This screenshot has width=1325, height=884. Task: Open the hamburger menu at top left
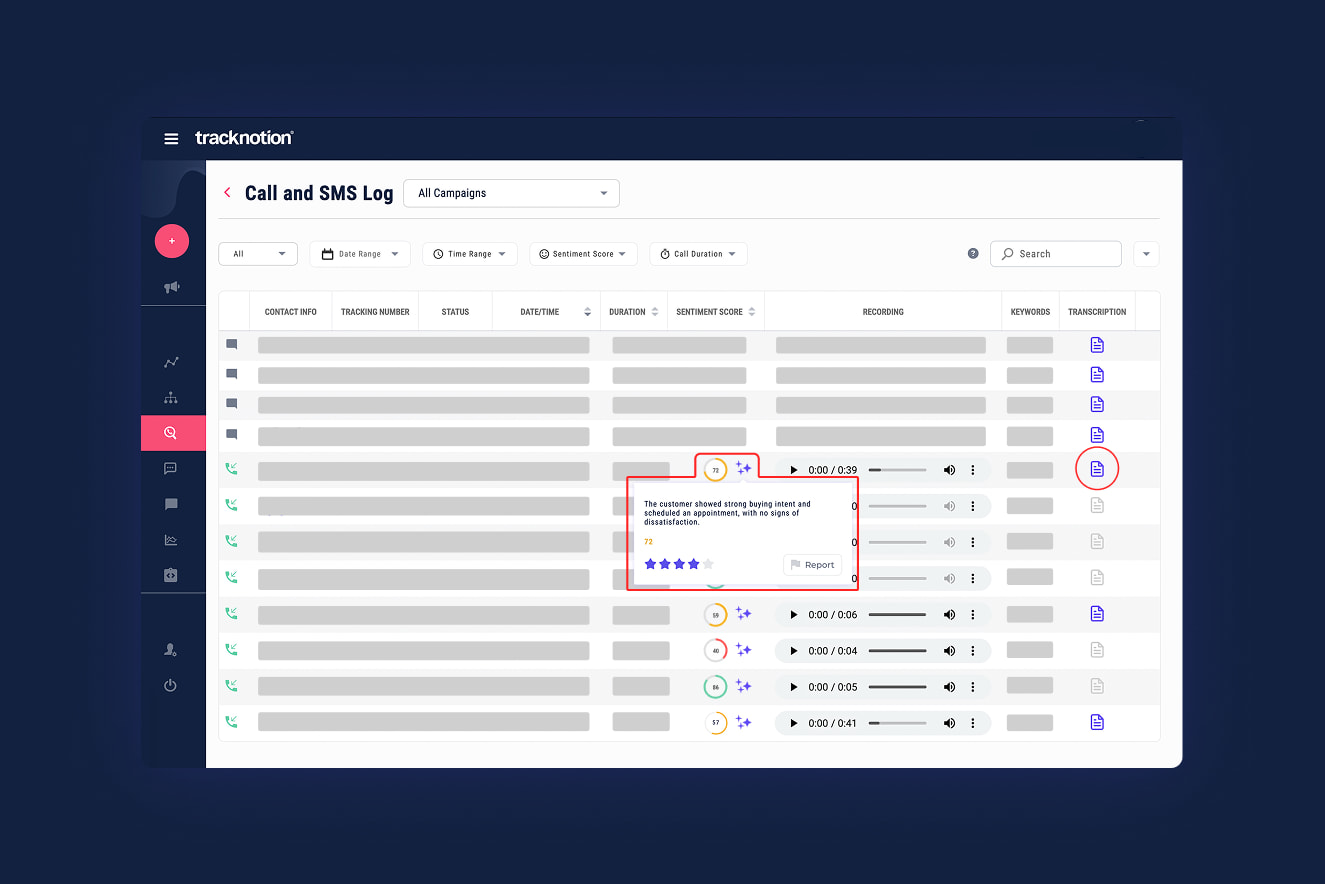click(171, 139)
